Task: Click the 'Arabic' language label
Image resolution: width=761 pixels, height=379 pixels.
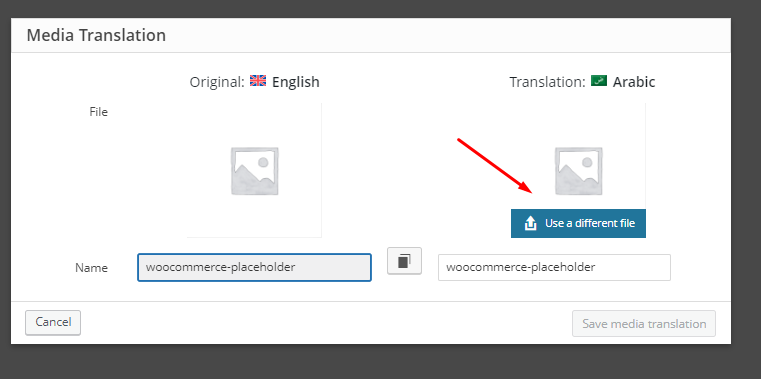Action: [634, 82]
